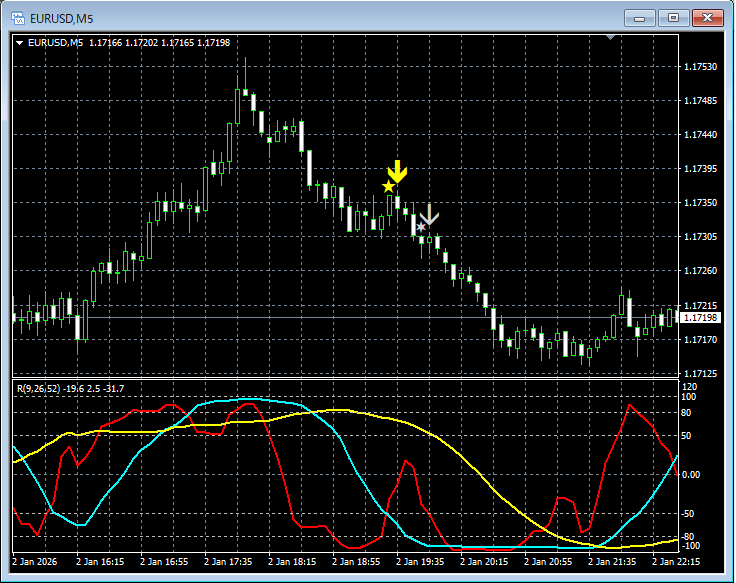Click indicator scale value 120
Screen dimensions: 736x583
click(690, 387)
